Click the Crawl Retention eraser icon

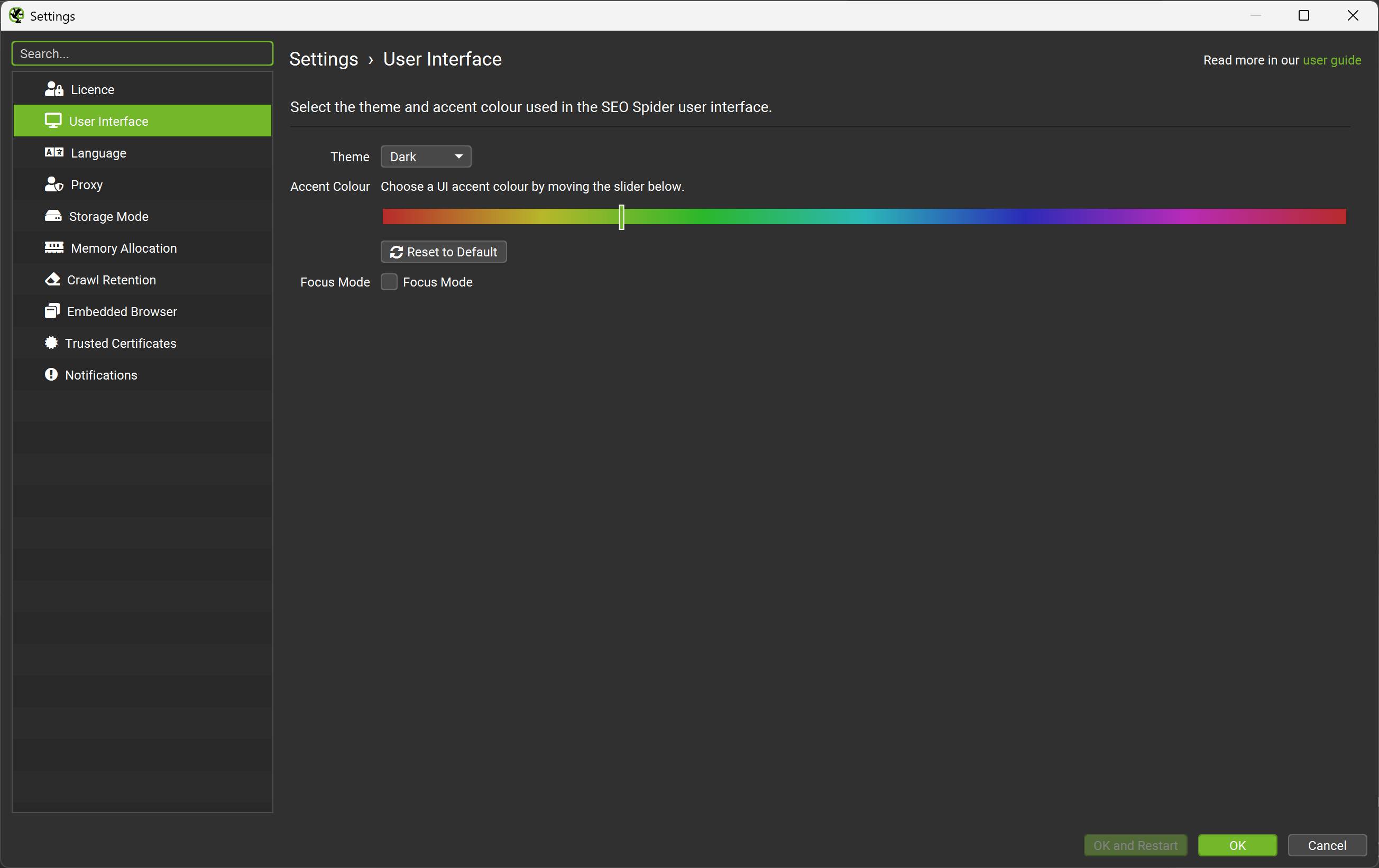(52, 280)
